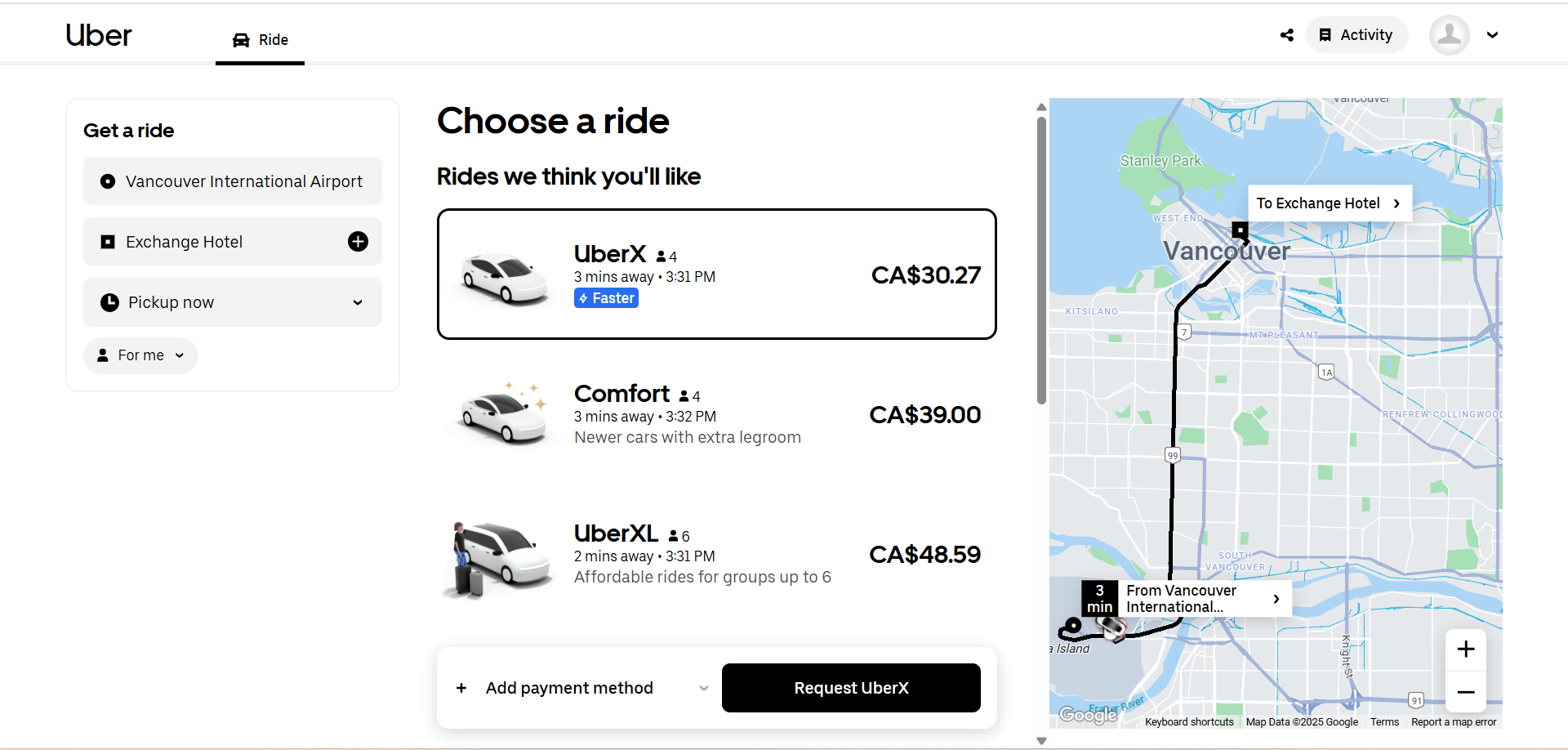Select the Comfort ride option
This screenshot has width=1568, height=750.
[716, 414]
